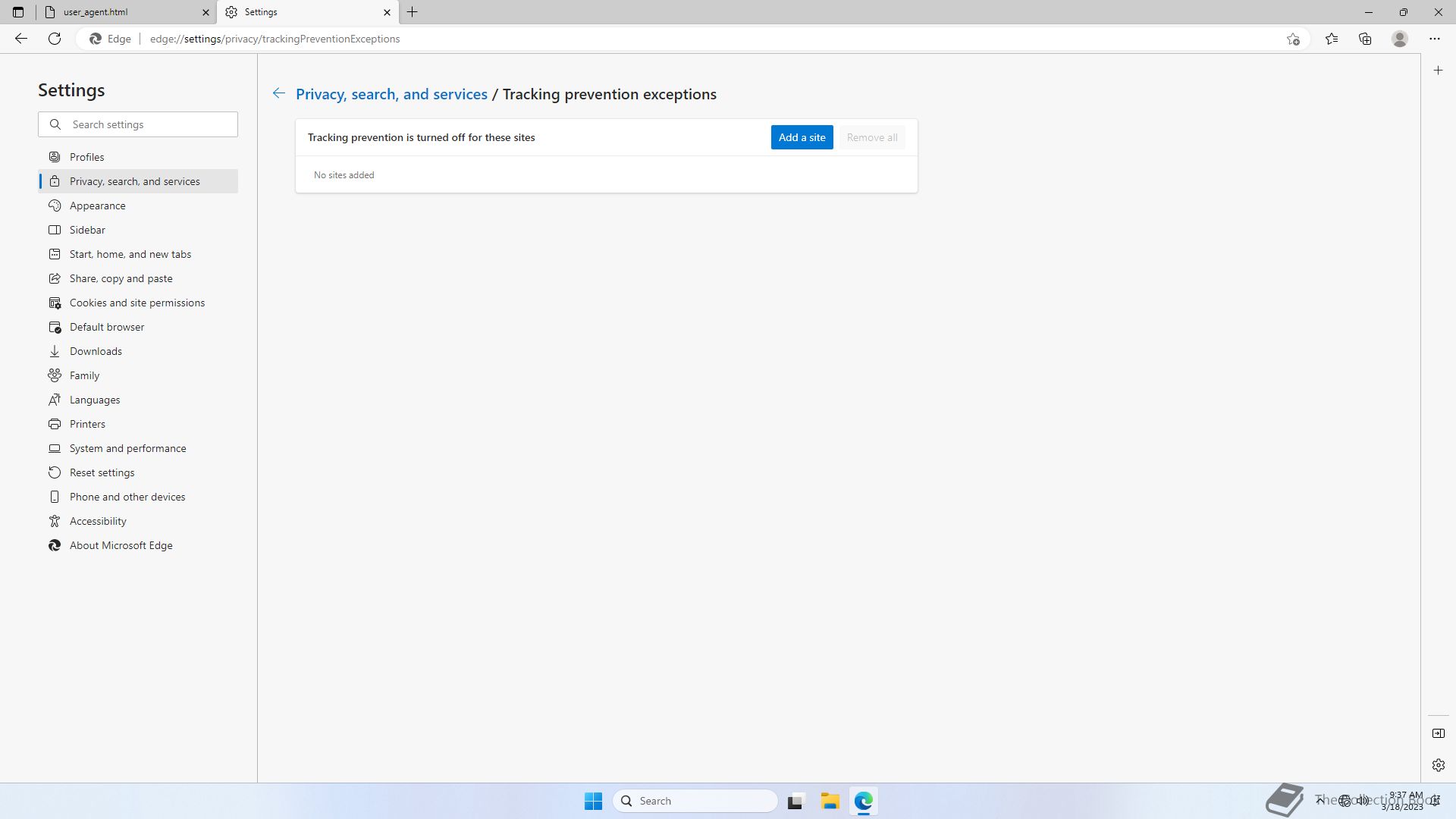The height and width of the screenshot is (819, 1456).
Task: Click the profile avatar icon
Action: 1400,39
